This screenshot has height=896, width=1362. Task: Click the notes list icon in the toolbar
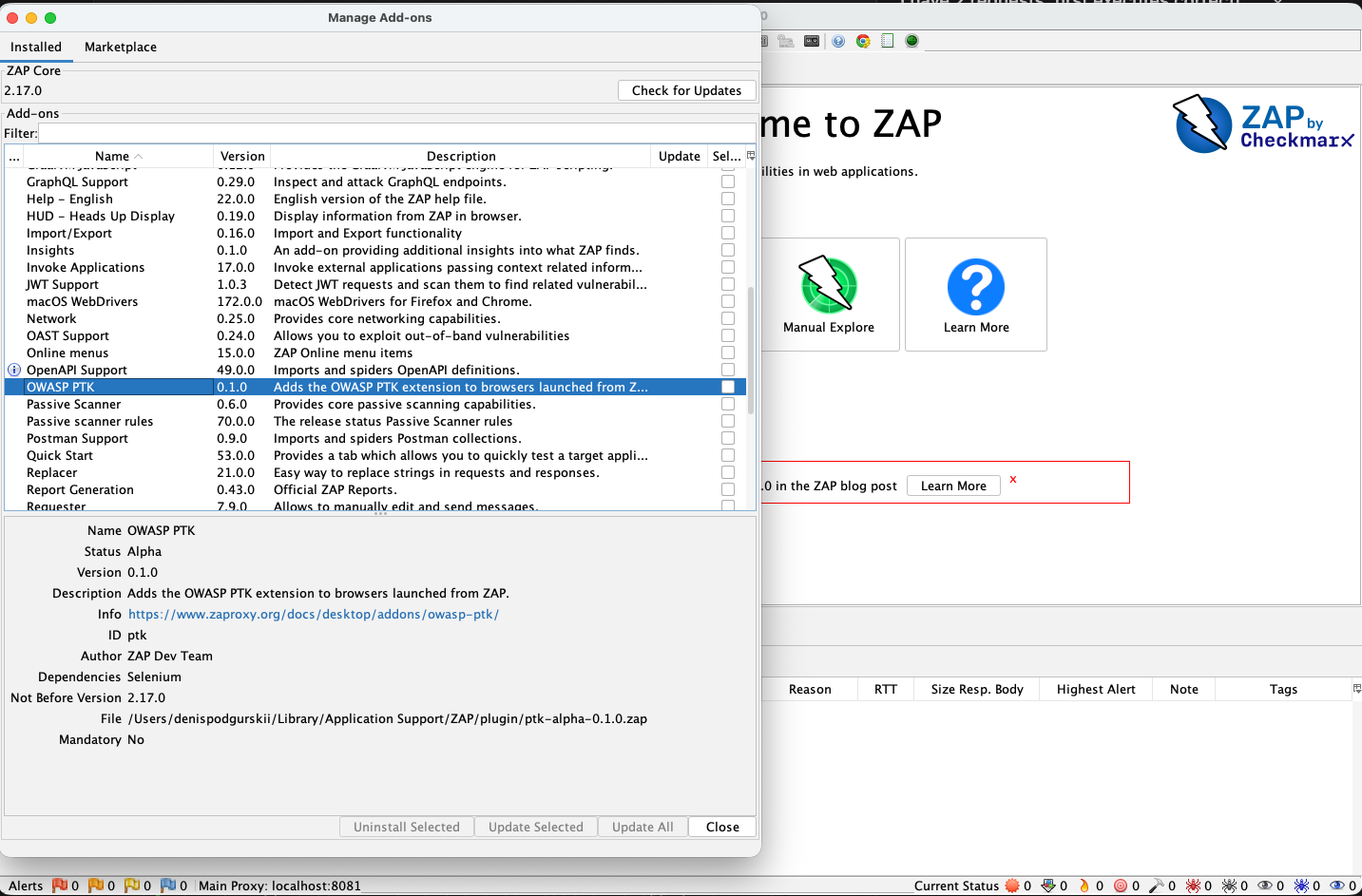click(x=887, y=41)
